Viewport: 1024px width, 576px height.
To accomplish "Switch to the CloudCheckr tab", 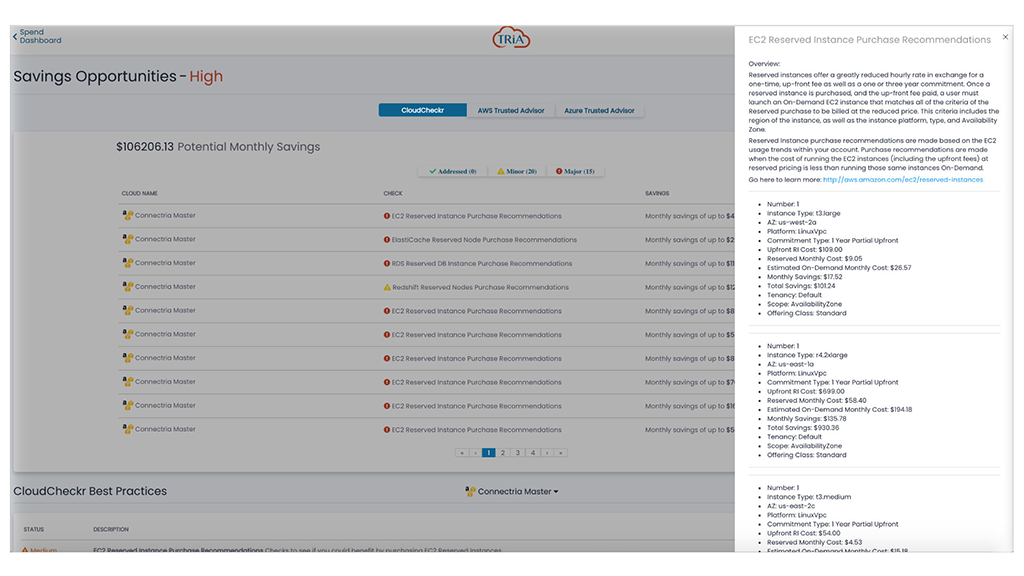I will click(423, 110).
